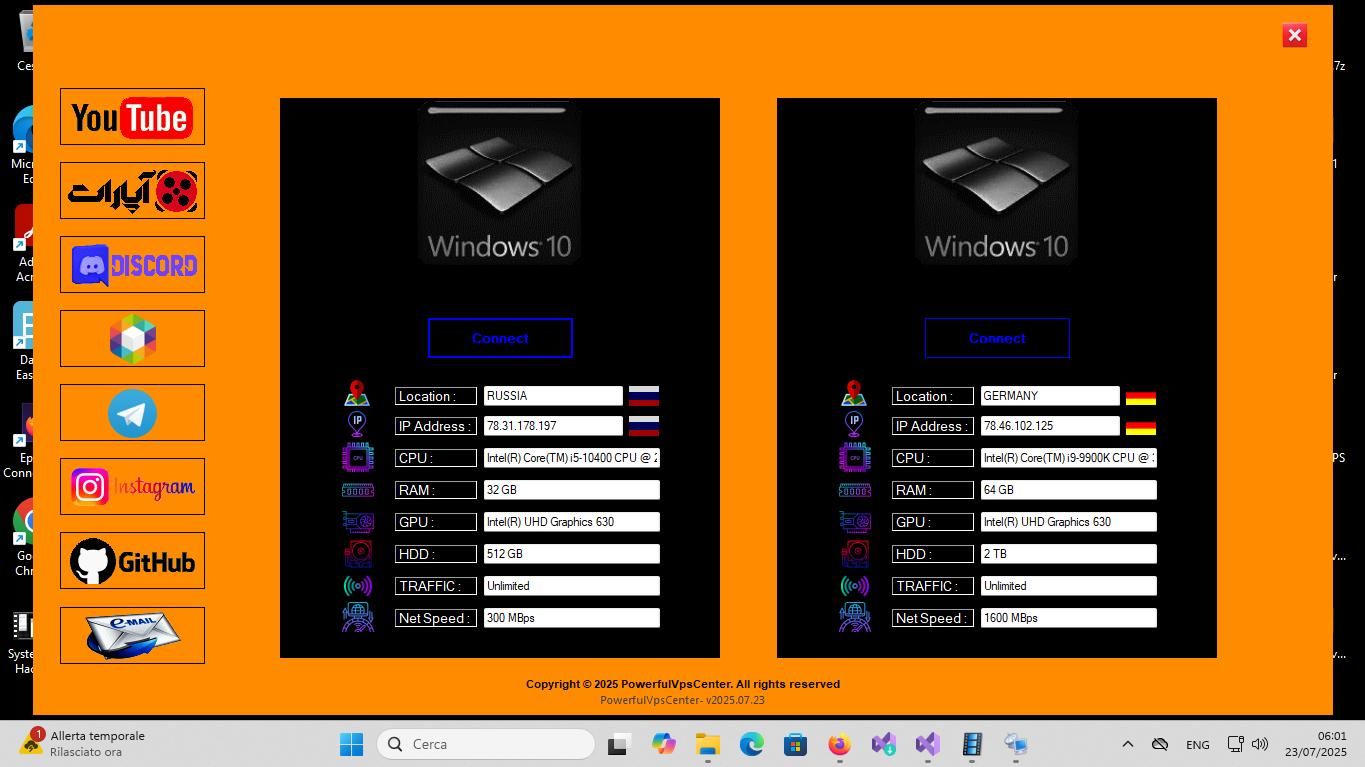Click the HDD icon next to 2 TB
The height and width of the screenshot is (767, 1365).
pyautogui.click(x=855, y=554)
